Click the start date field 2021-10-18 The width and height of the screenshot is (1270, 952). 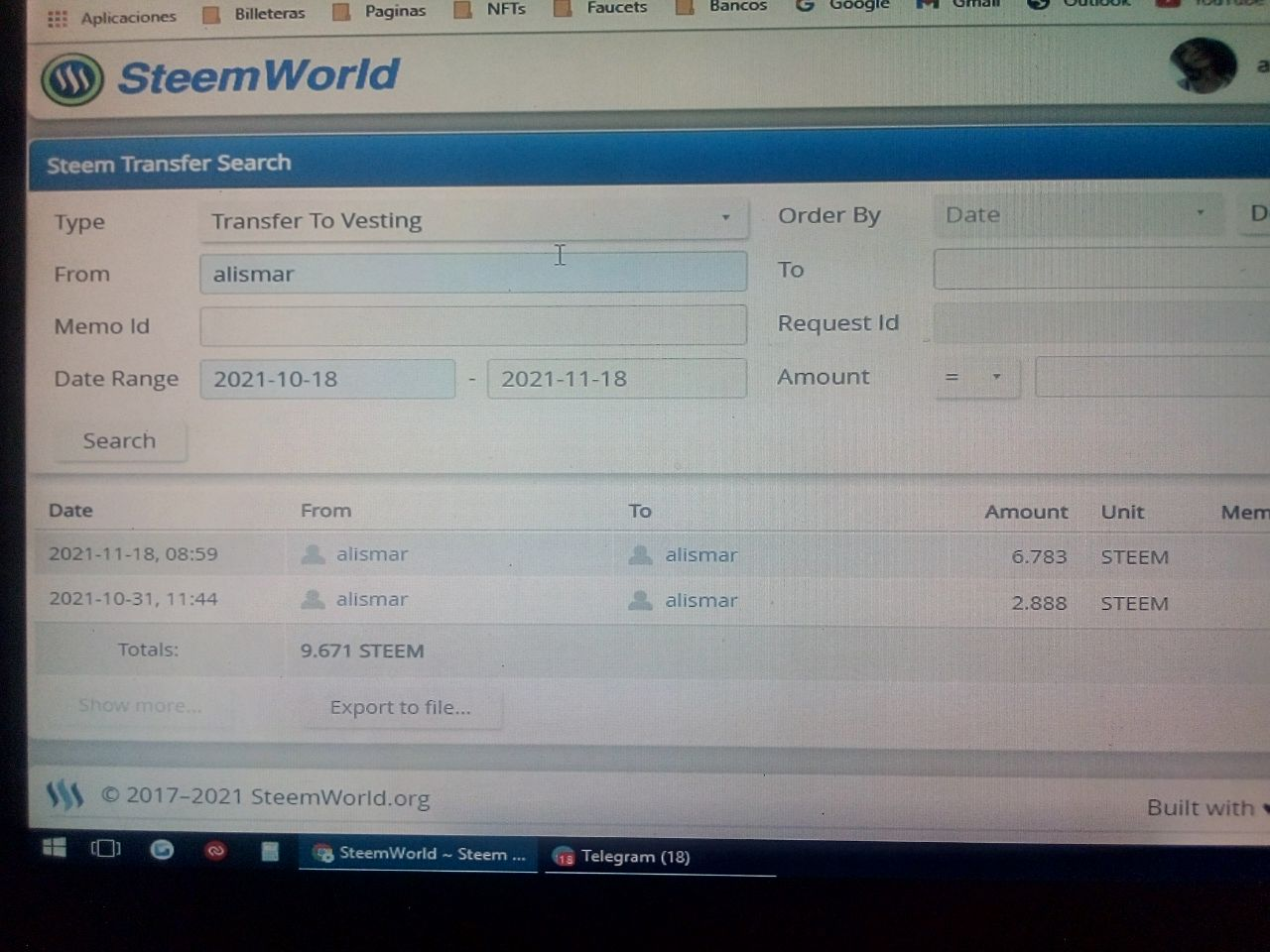tap(327, 379)
